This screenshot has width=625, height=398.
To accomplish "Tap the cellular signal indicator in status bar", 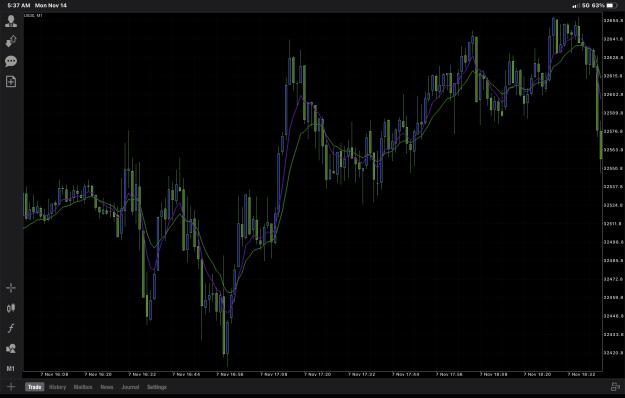I will coord(576,6).
